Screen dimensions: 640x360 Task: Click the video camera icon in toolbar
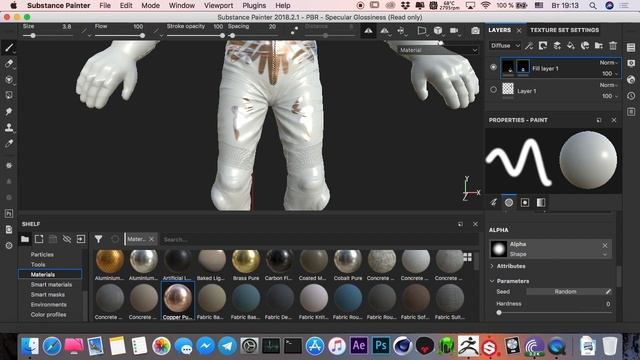click(x=454, y=31)
